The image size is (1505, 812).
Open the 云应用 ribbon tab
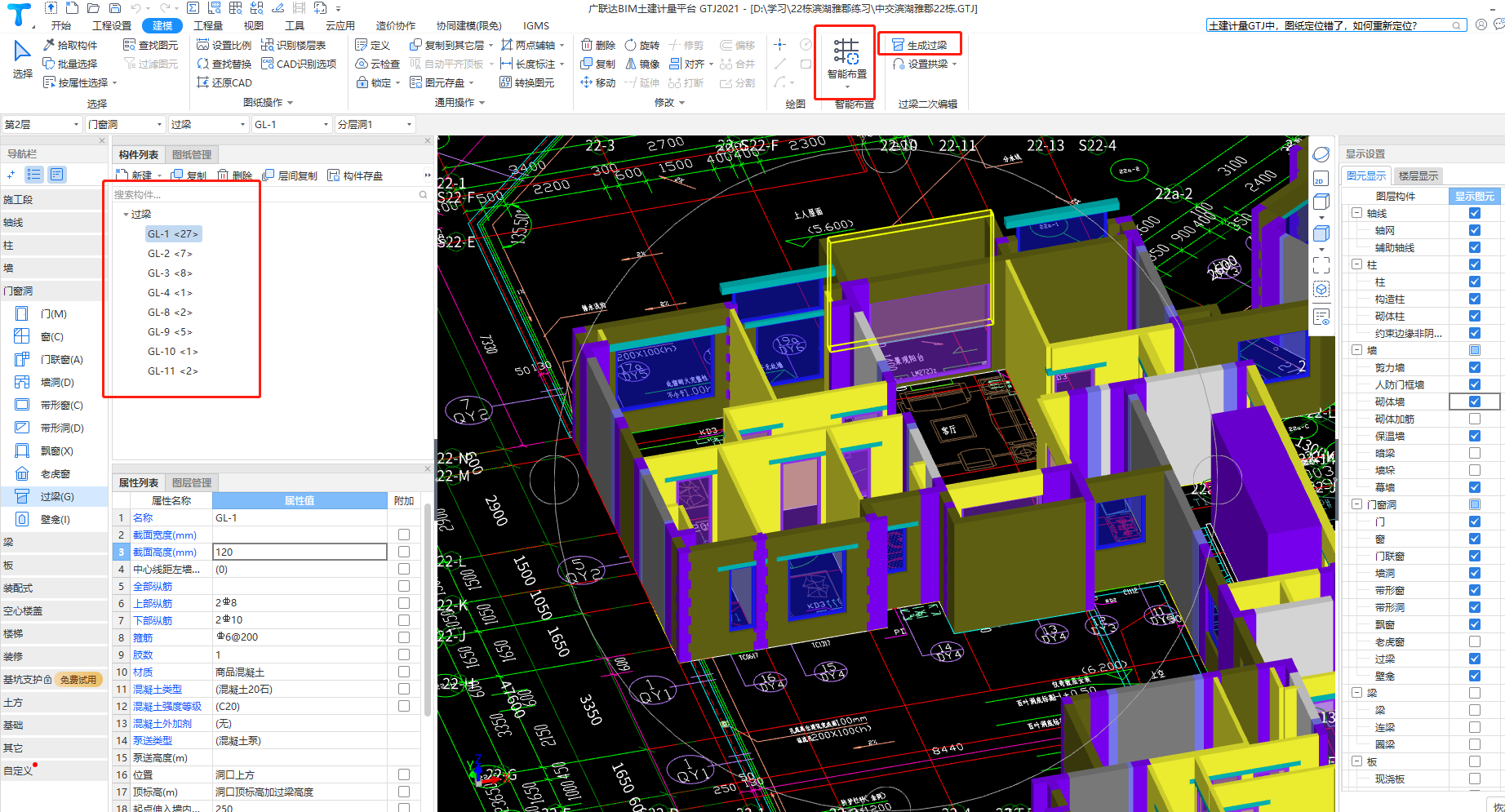(340, 25)
